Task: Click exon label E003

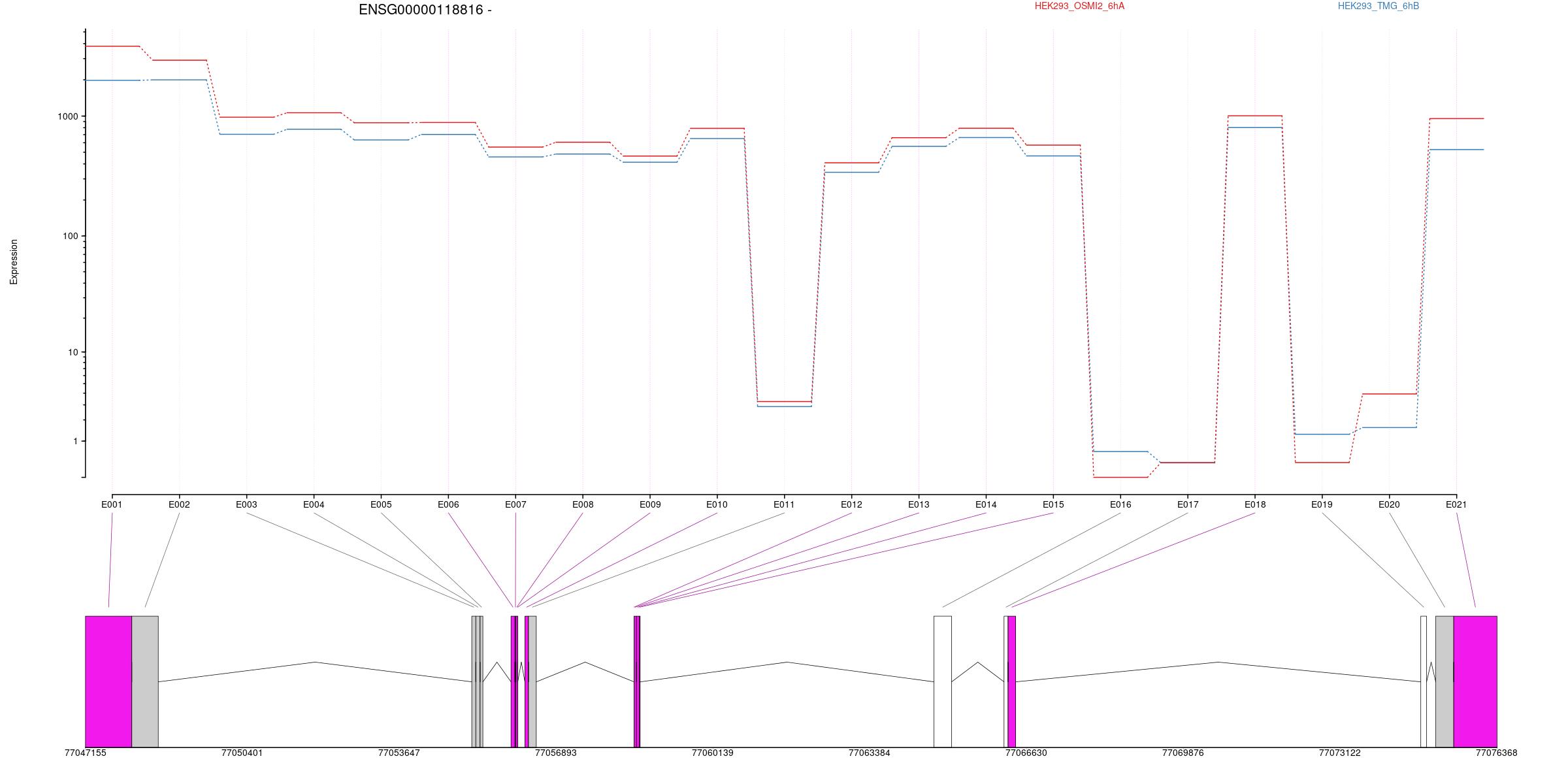Action: 246,504
